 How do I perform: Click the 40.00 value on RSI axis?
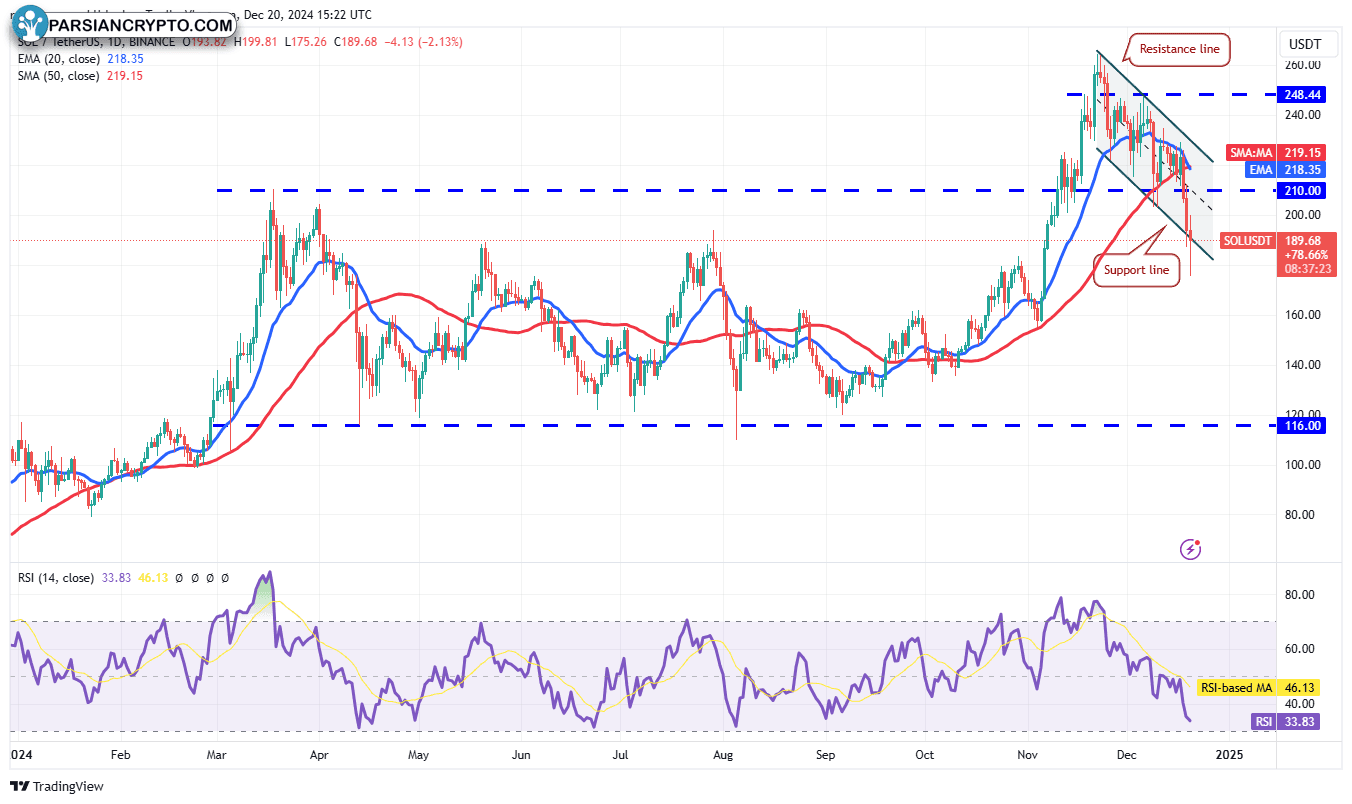pos(1302,703)
